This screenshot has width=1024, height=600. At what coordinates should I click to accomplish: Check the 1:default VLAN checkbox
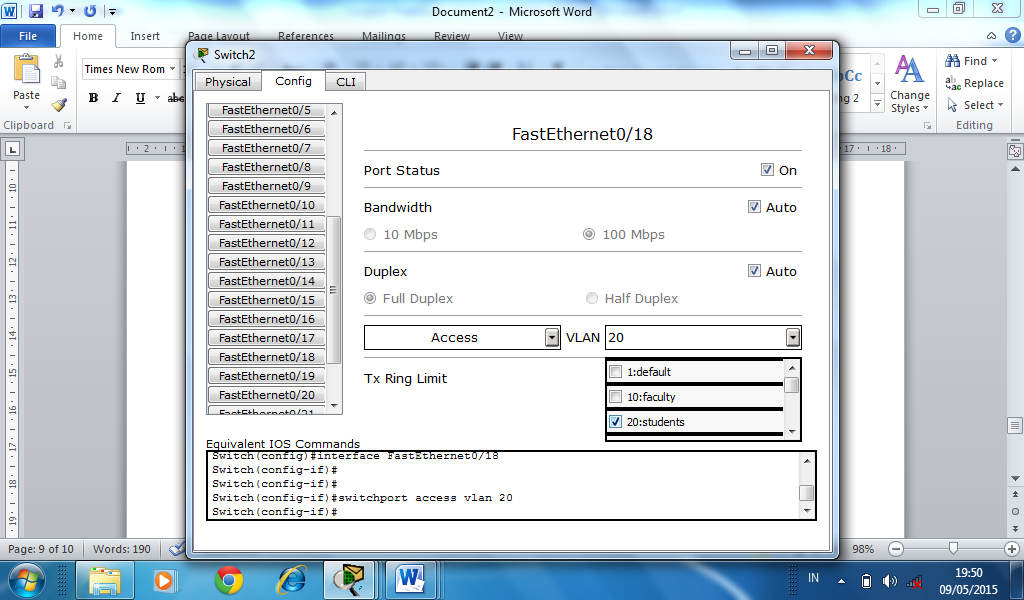(x=615, y=372)
